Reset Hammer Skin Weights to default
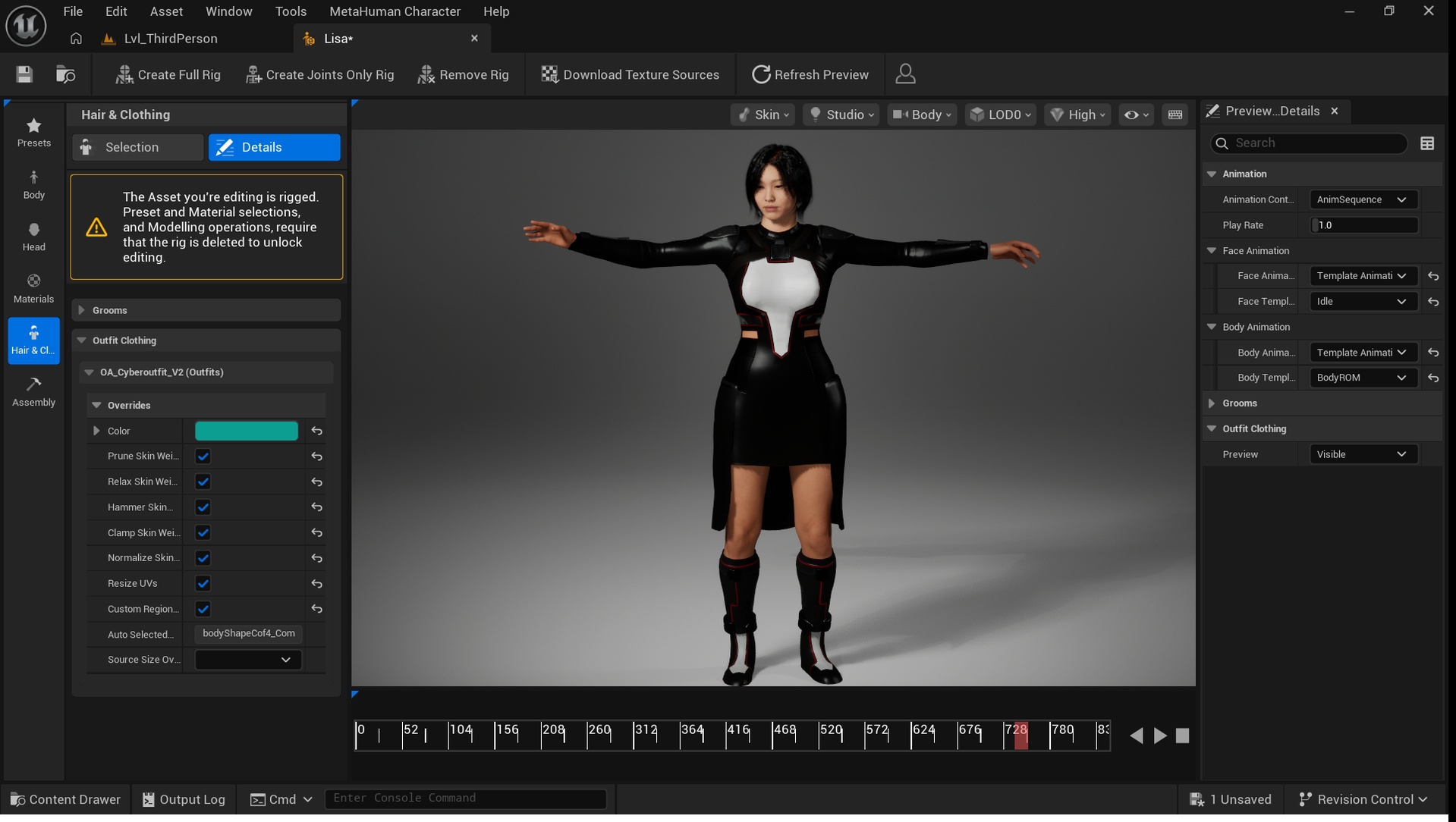Viewport: 1456px width, 822px height. pos(317,507)
